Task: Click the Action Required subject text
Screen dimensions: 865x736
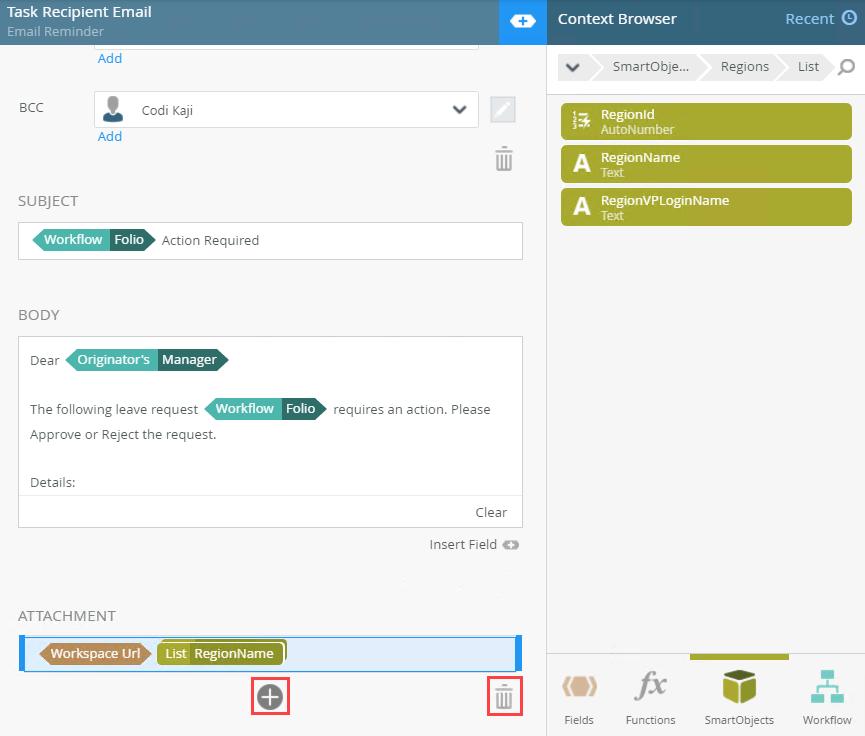Action: (210, 241)
